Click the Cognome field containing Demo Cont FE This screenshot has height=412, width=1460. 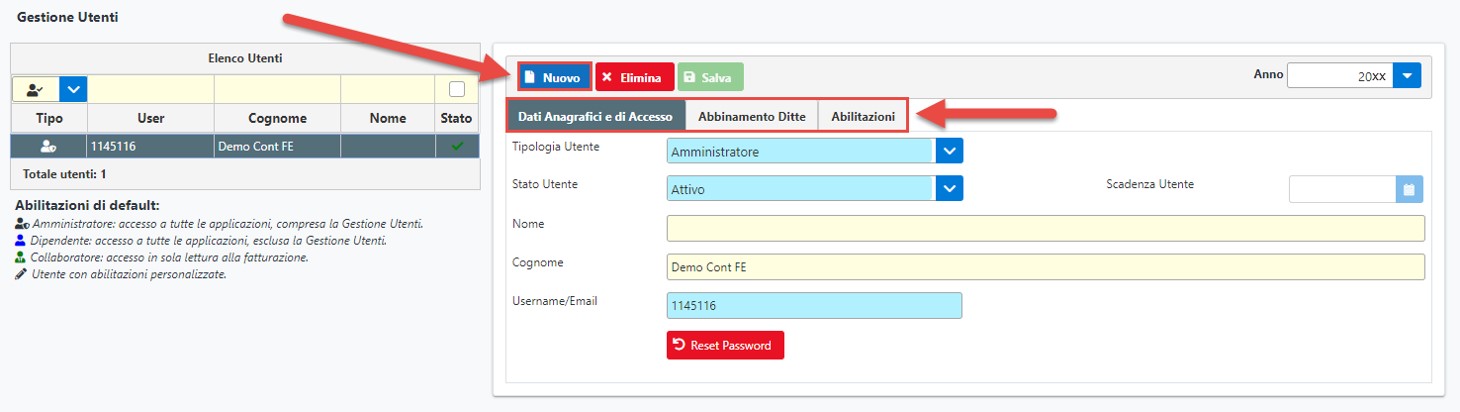click(x=1045, y=267)
